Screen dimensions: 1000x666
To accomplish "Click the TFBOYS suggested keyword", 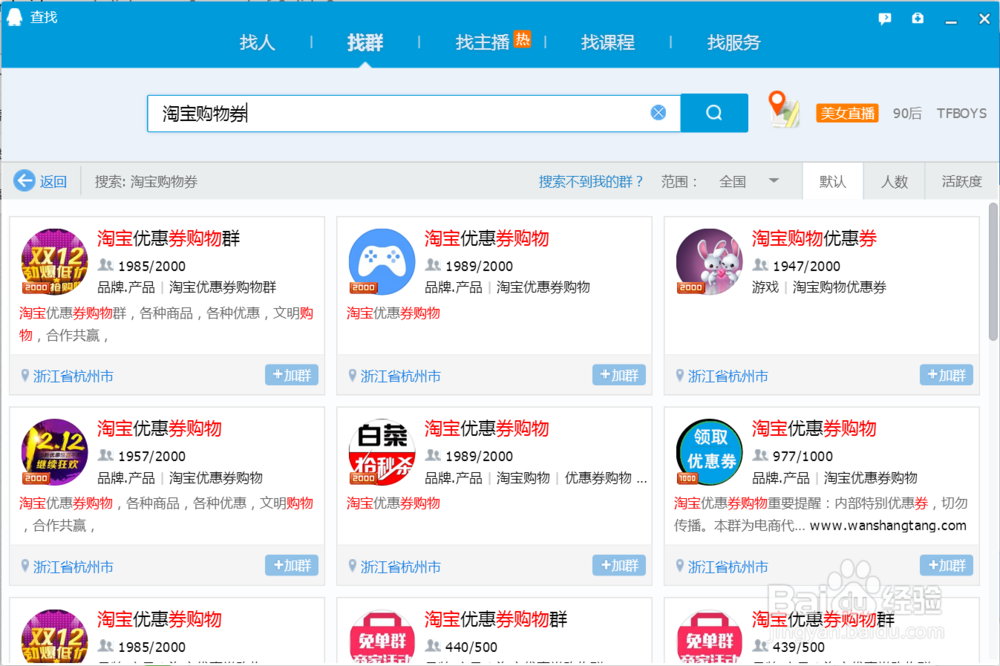I will click(961, 113).
